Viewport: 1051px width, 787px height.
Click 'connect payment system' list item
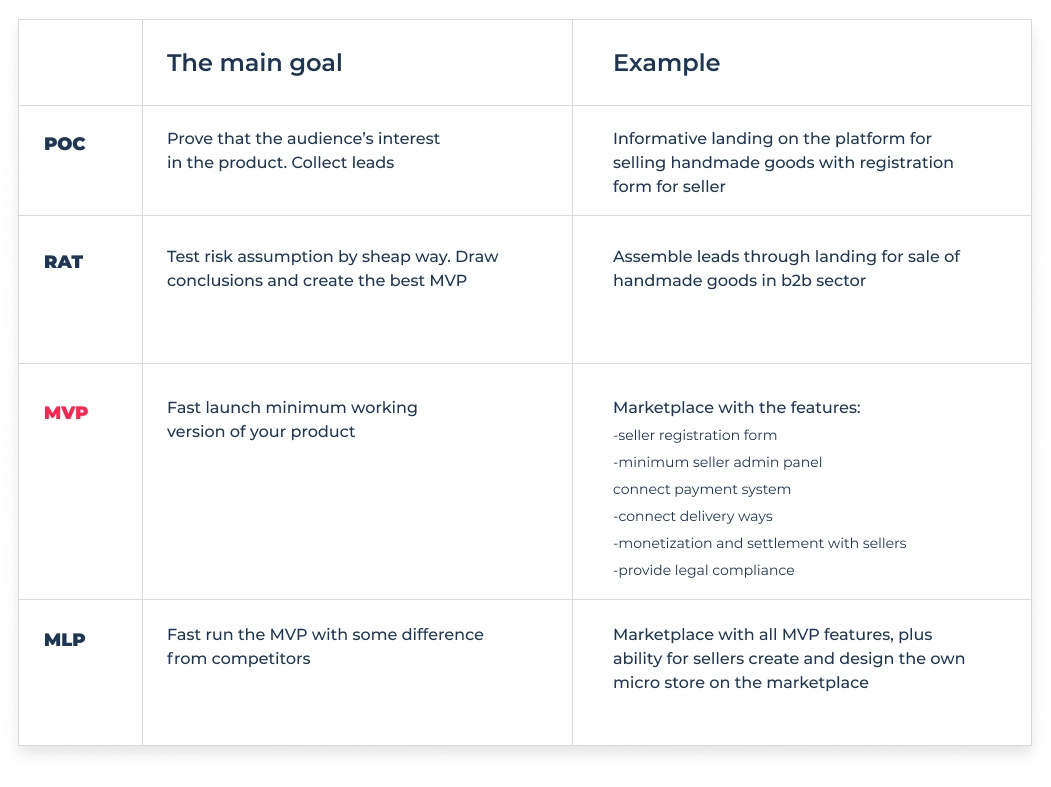[x=702, y=489]
